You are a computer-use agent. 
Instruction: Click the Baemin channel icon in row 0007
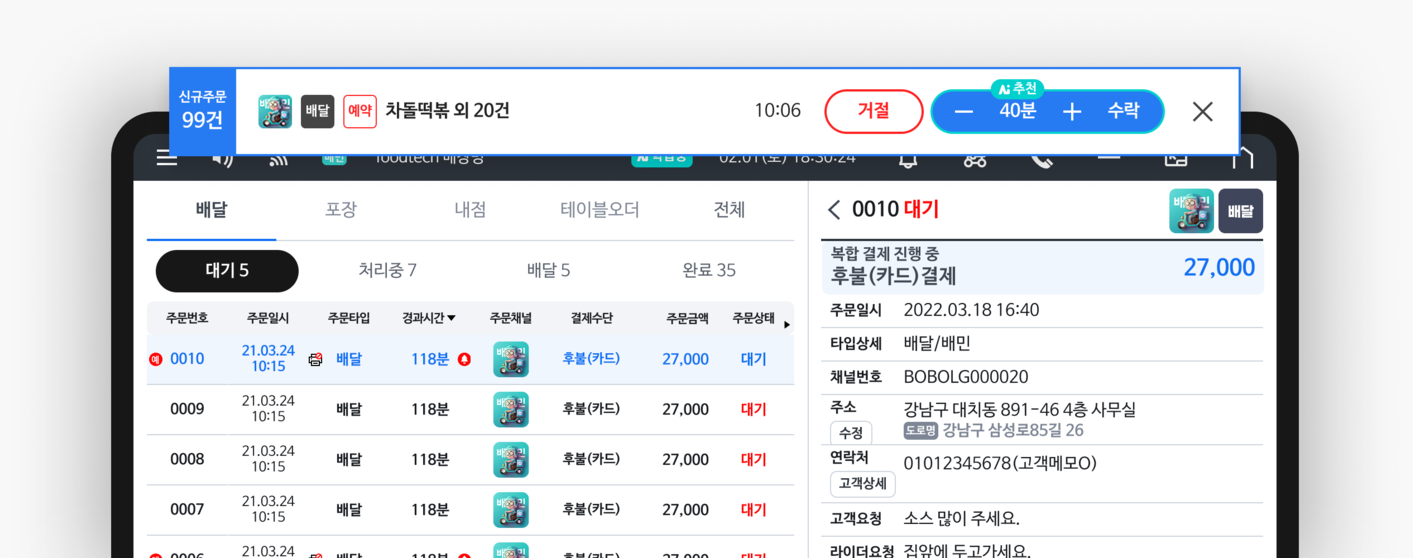tap(511, 509)
